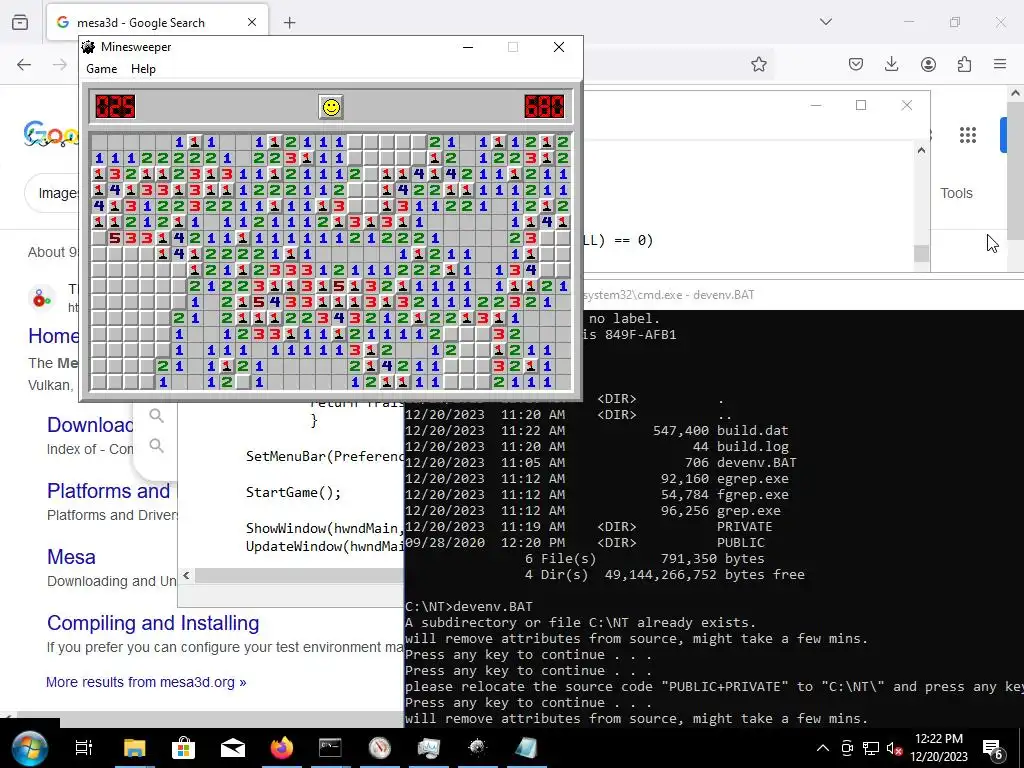This screenshot has width=1024, height=768.
Task: Switch to Firefox via taskbar icon
Action: tap(281, 748)
